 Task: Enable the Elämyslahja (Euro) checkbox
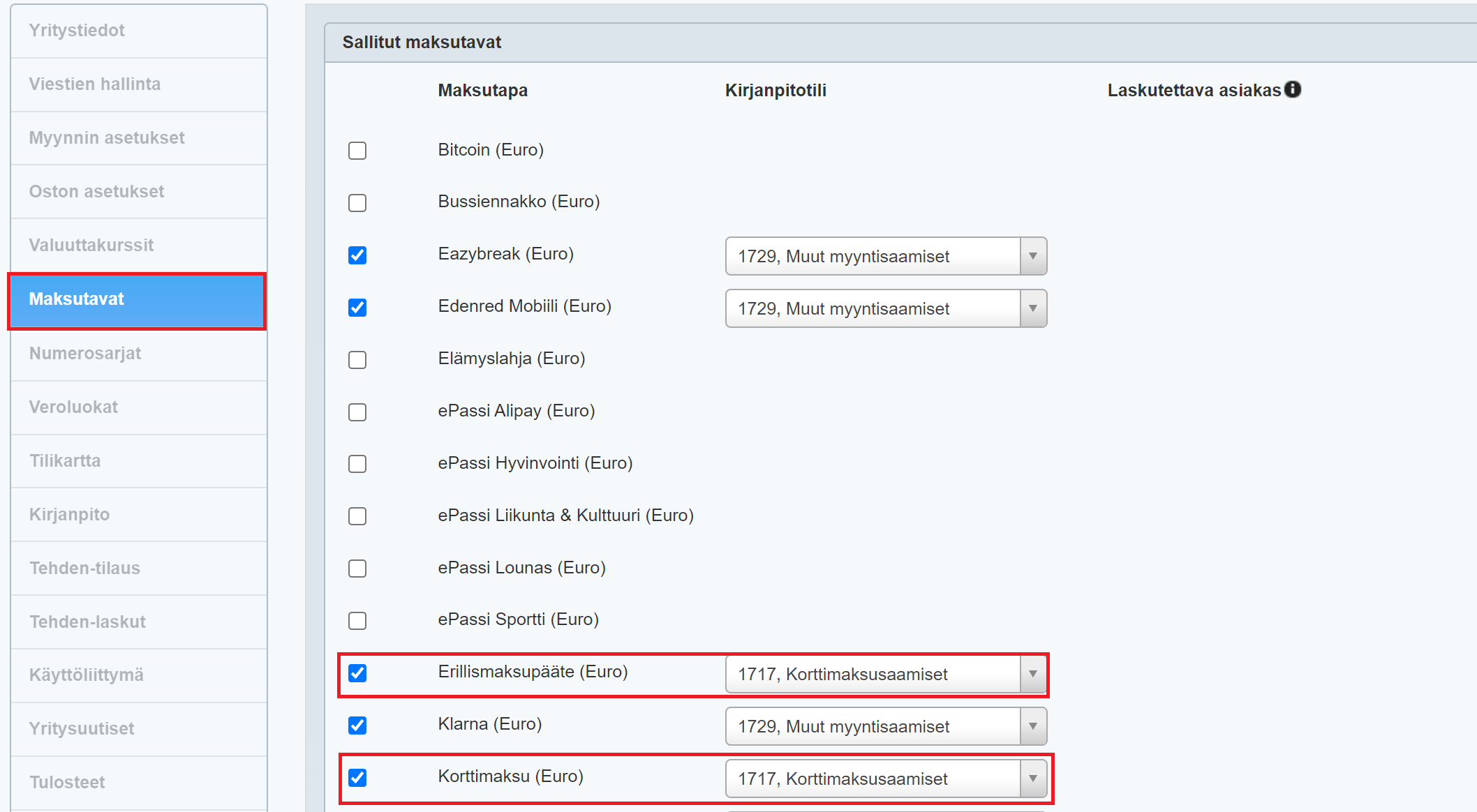[357, 360]
